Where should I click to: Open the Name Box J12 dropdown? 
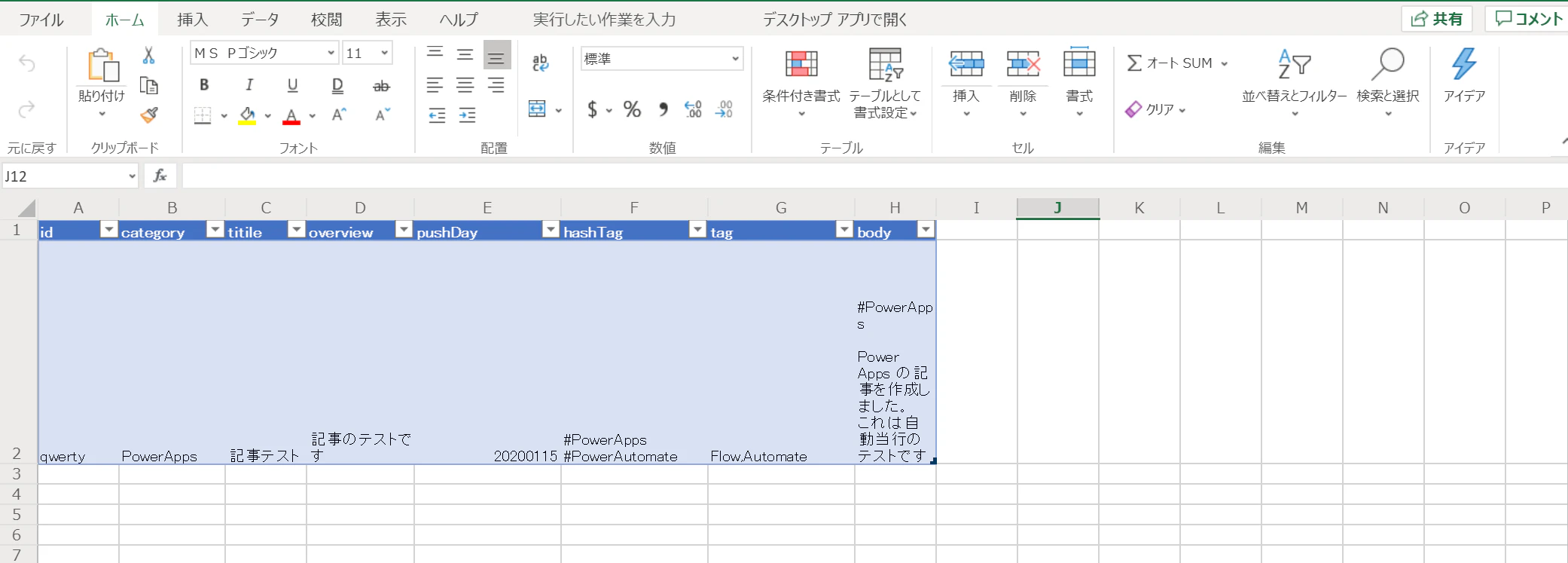(x=132, y=176)
